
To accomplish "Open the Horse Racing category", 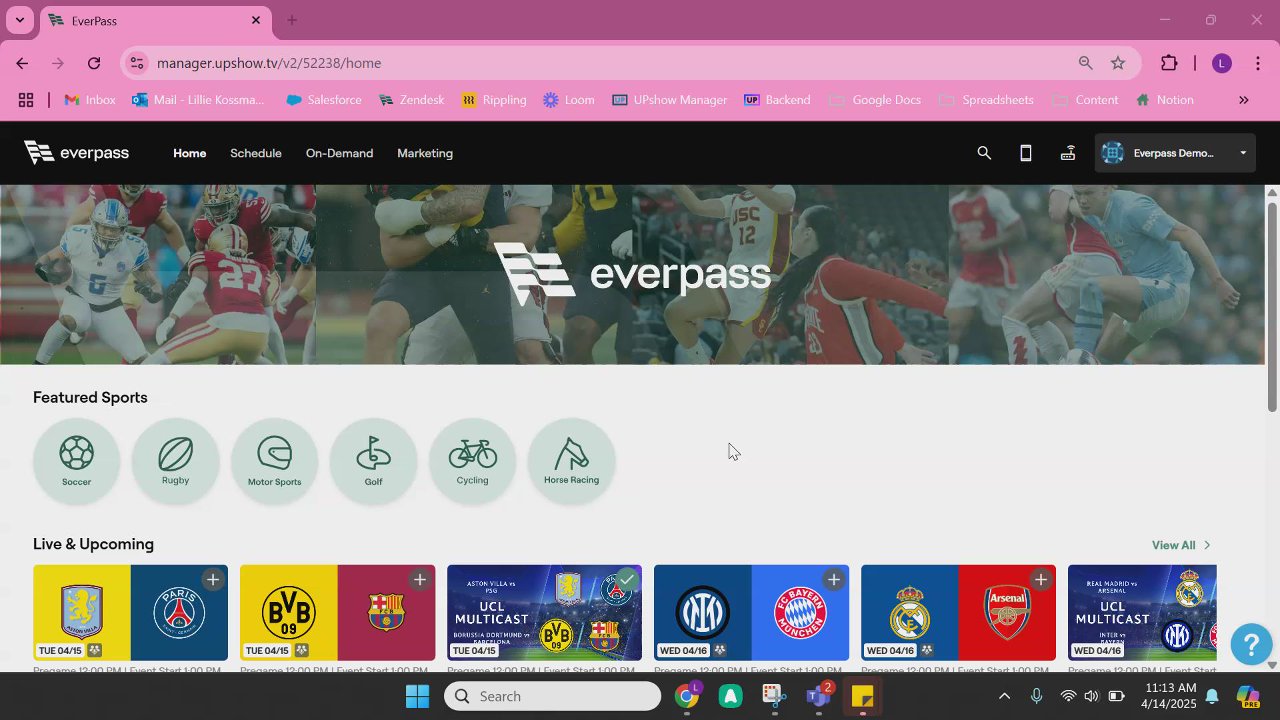I will [x=571, y=461].
